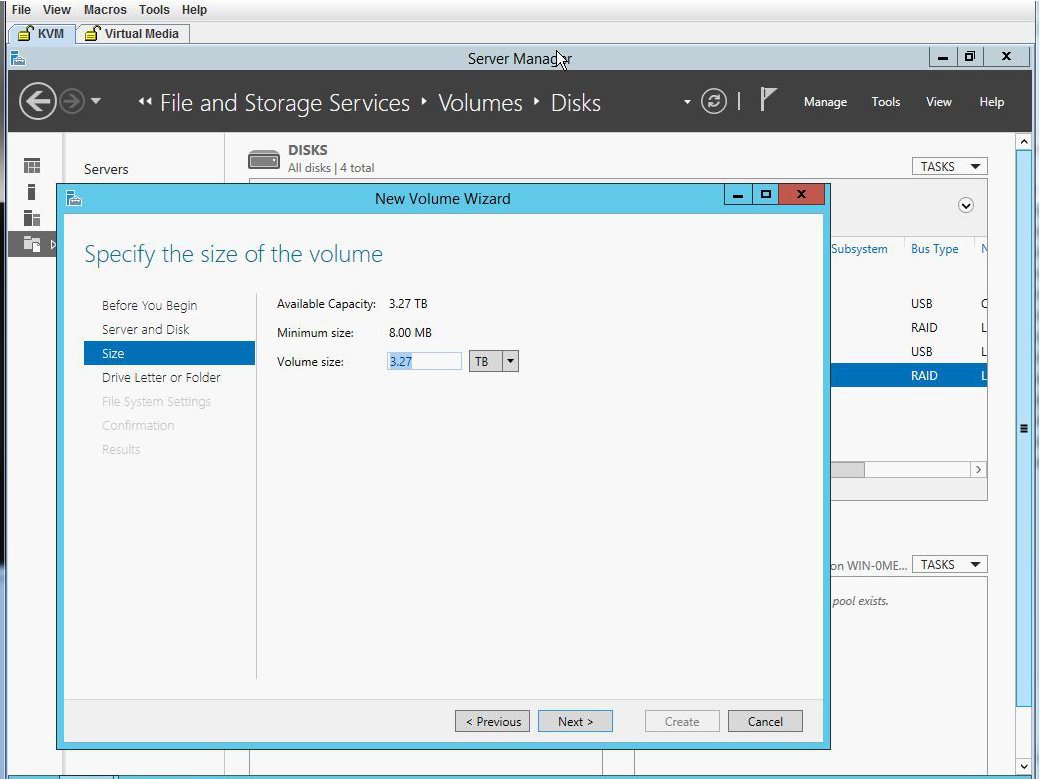The image size is (1040, 779).
Task: Expand the circled chevron in Disks panel
Action: click(966, 205)
